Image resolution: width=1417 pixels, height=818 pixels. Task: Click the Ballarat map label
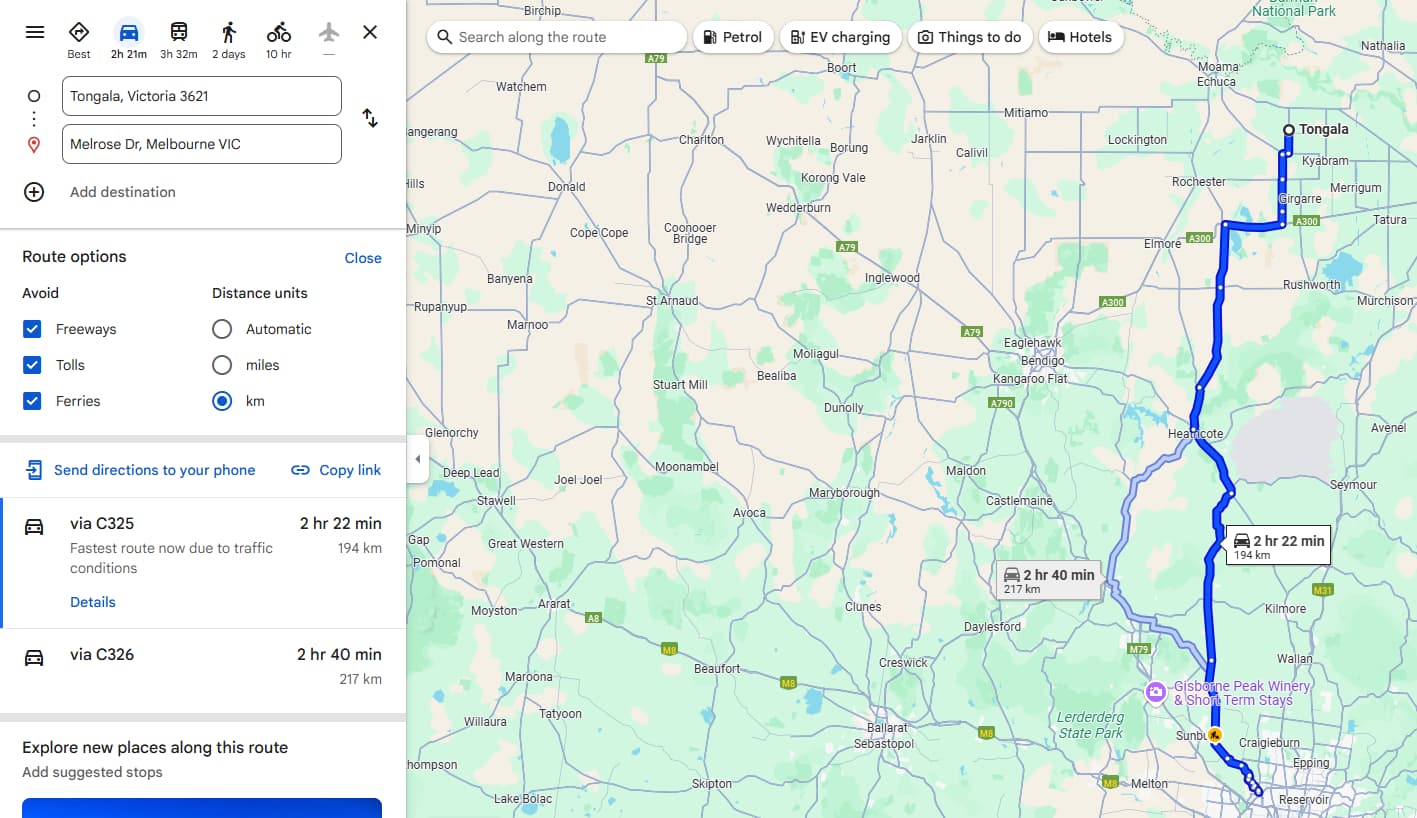tap(887, 728)
